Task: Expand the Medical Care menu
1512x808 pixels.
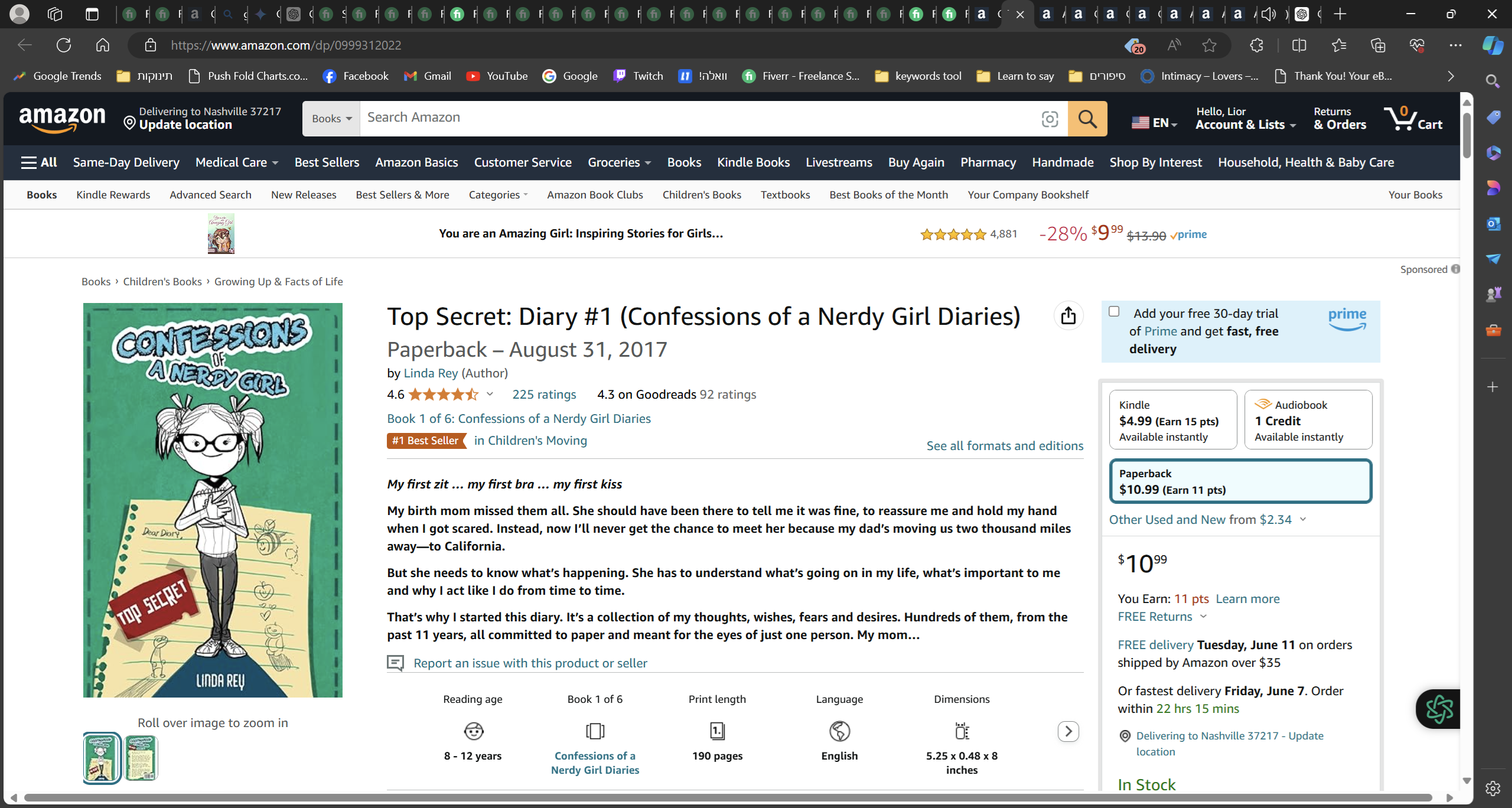Action: click(x=237, y=162)
